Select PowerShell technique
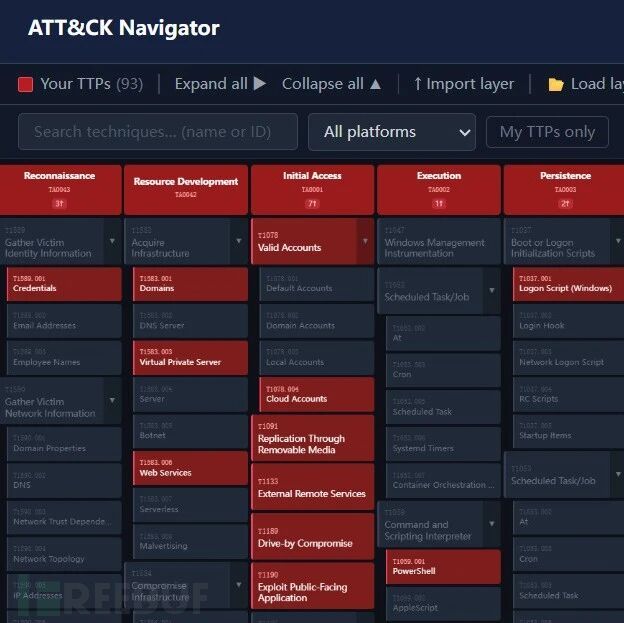624x623 pixels. click(443, 567)
